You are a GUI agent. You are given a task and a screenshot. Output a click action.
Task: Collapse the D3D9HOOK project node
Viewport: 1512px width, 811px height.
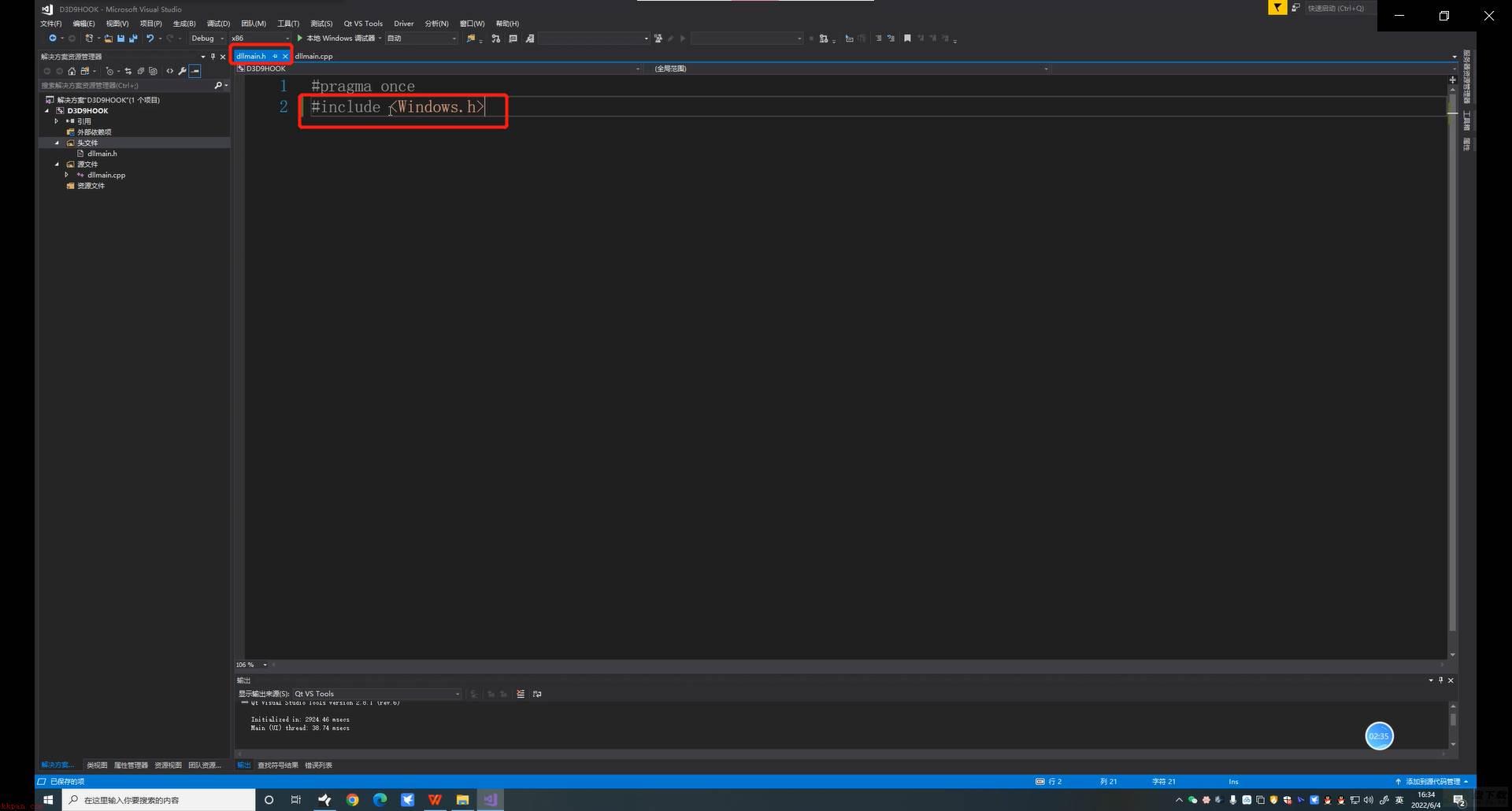click(x=47, y=111)
